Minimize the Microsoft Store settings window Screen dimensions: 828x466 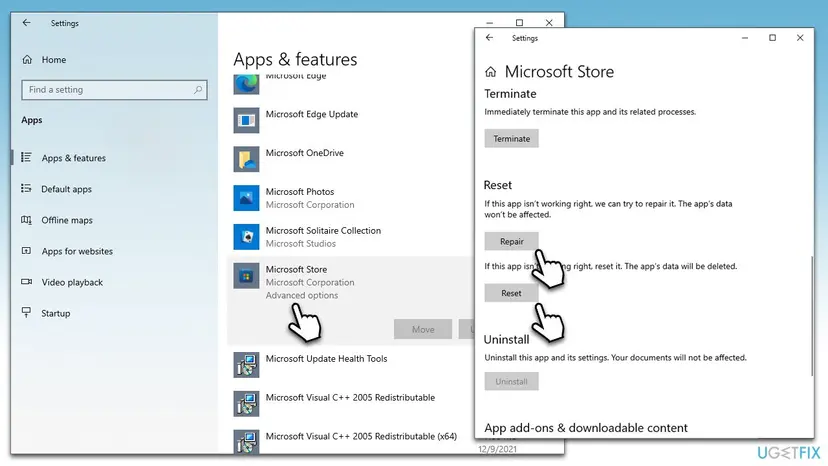745,38
